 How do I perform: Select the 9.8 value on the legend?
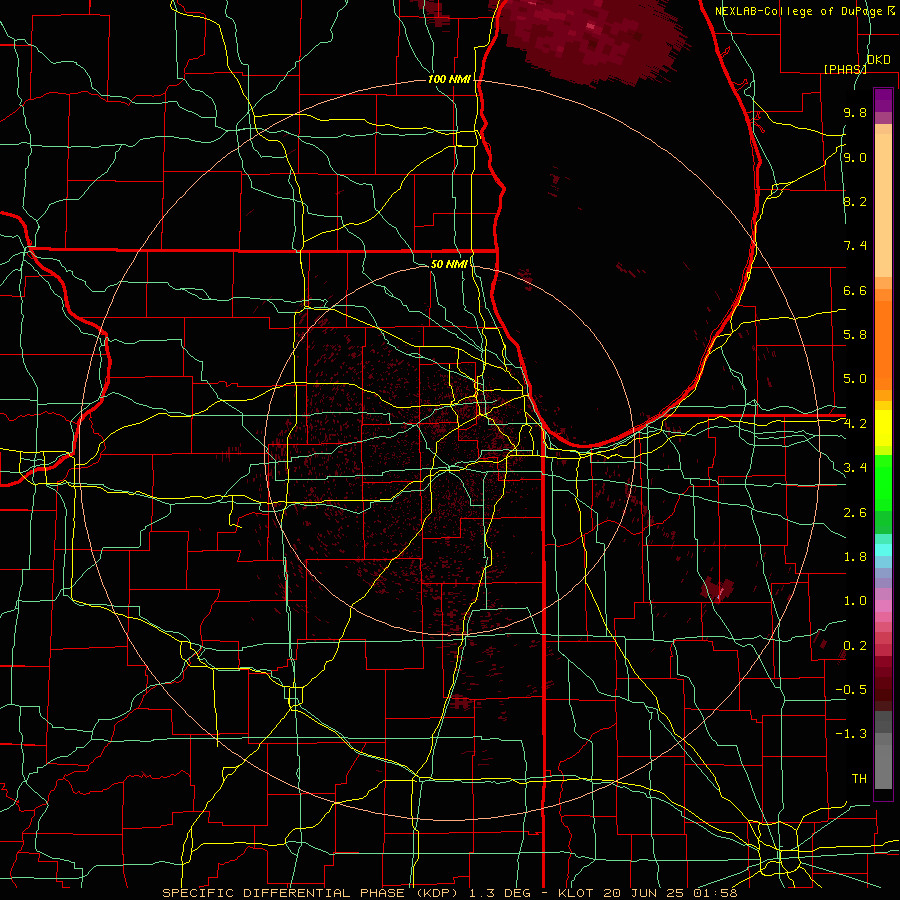[855, 113]
